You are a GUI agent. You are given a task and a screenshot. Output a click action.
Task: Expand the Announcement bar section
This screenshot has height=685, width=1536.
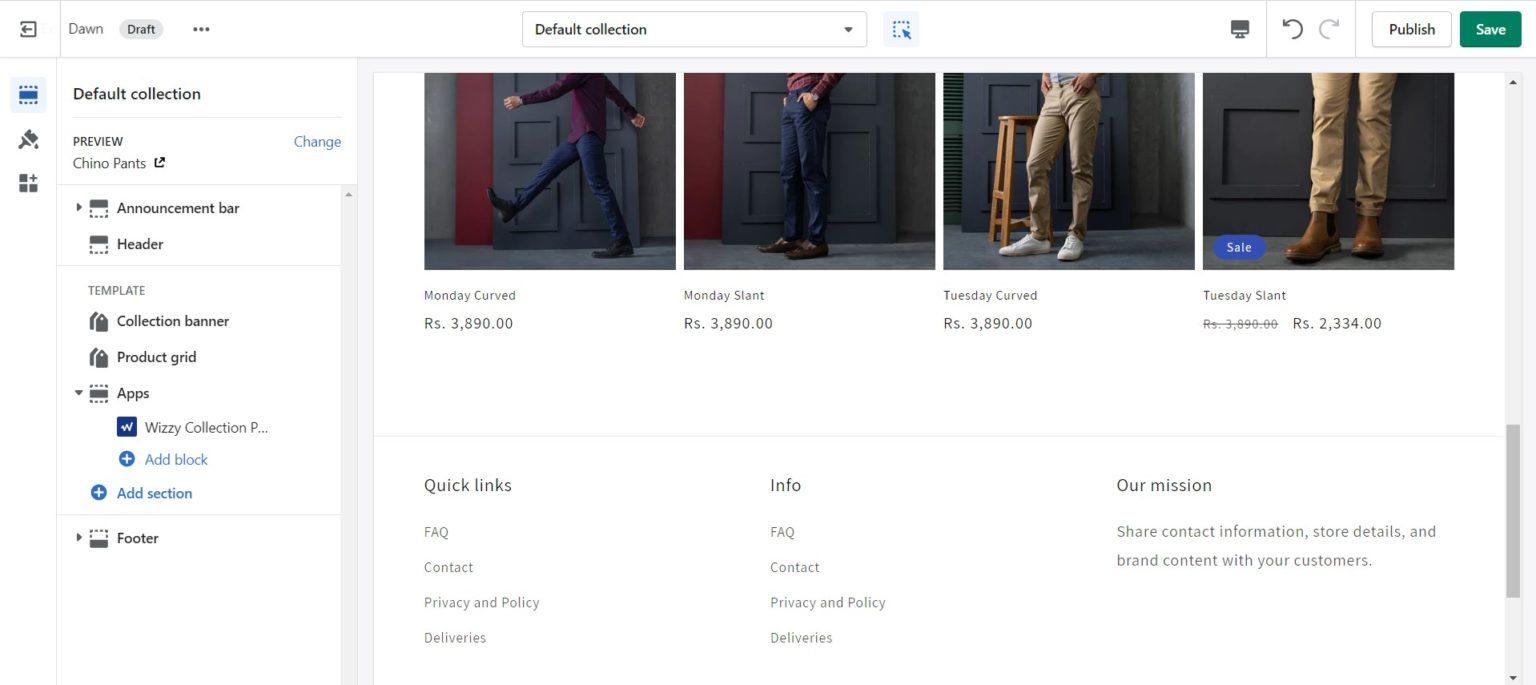80,208
